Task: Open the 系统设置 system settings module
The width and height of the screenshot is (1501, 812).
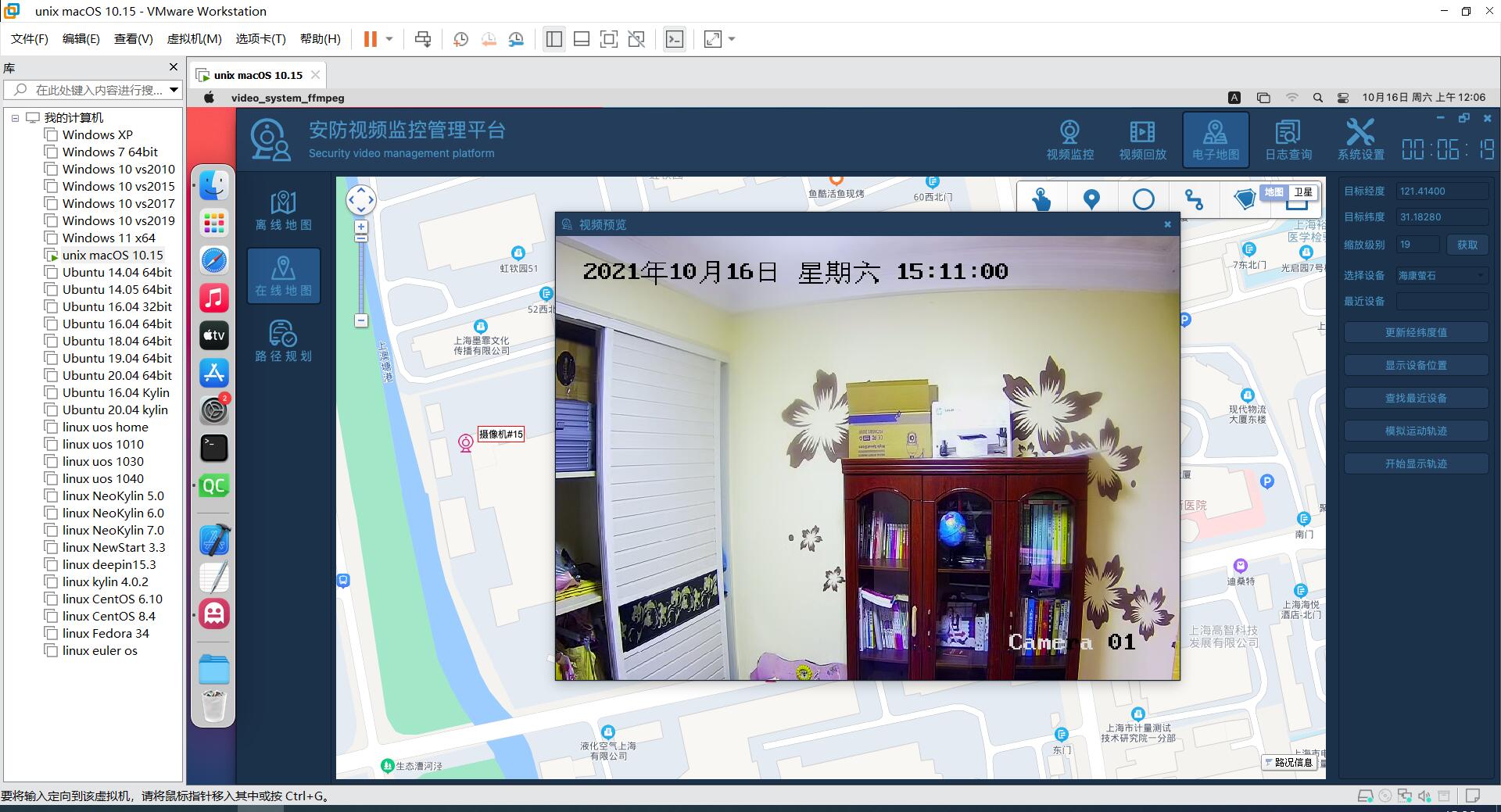Action: click(1360, 140)
